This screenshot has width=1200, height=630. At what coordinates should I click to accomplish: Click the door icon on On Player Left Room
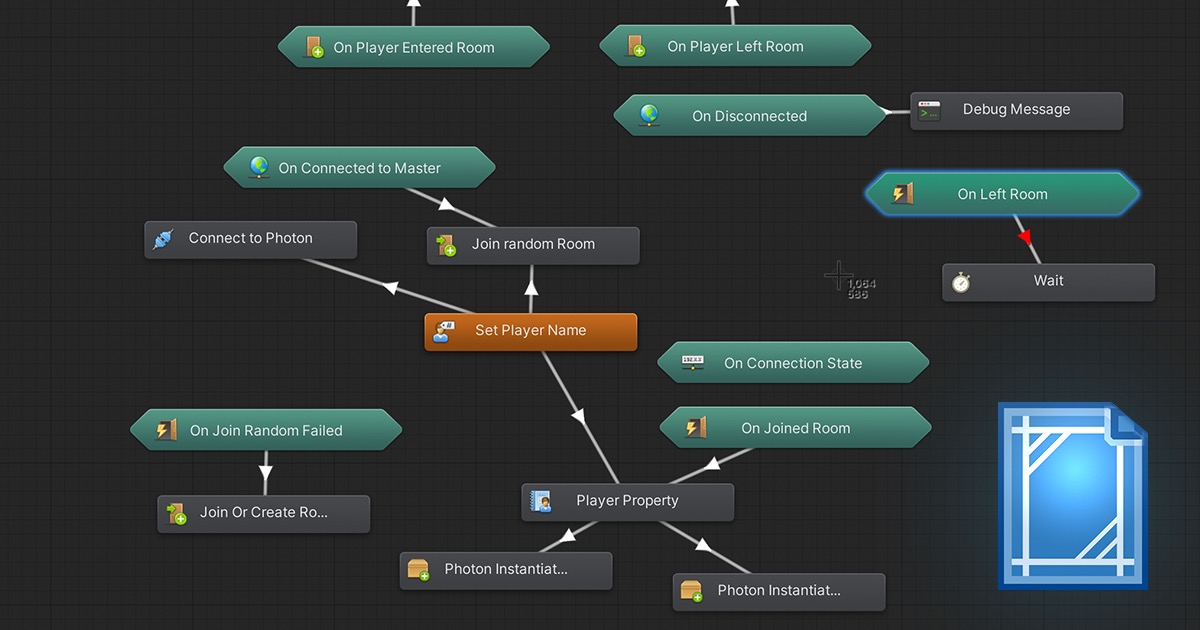pyautogui.click(x=636, y=46)
